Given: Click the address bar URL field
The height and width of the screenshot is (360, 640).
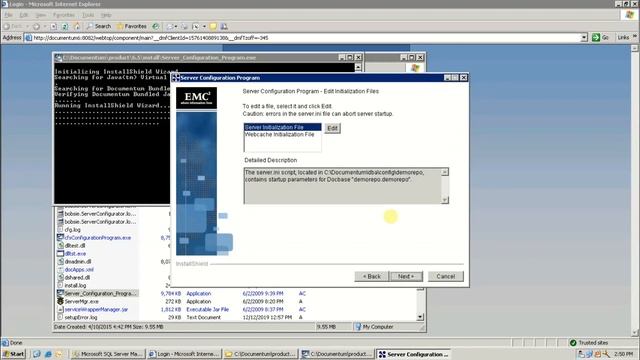Looking at the screenshot, I should pos(306,38).
